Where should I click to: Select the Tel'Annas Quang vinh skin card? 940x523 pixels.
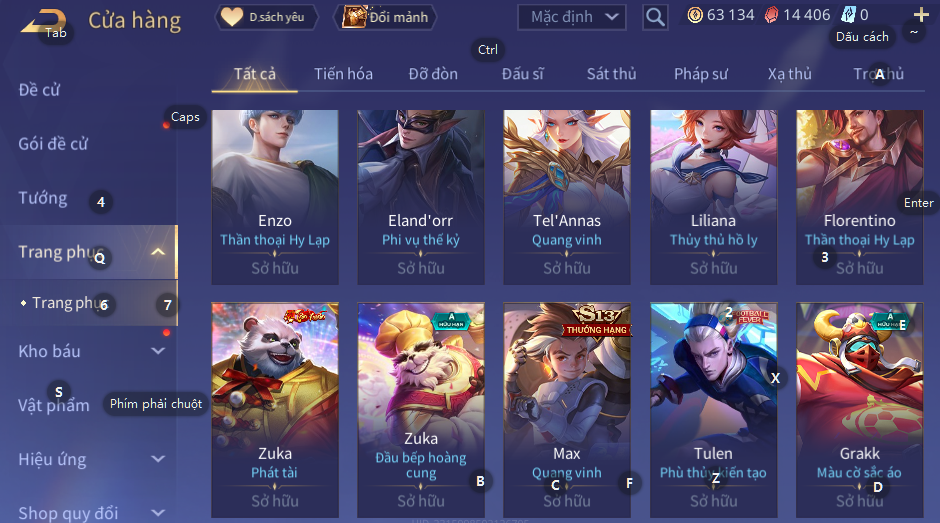567,197
